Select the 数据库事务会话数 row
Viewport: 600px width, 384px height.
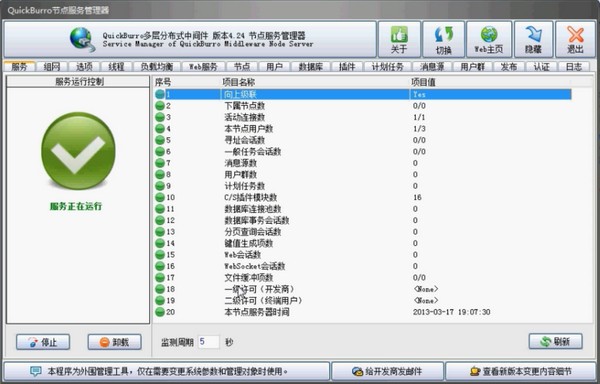pos(363,221)
